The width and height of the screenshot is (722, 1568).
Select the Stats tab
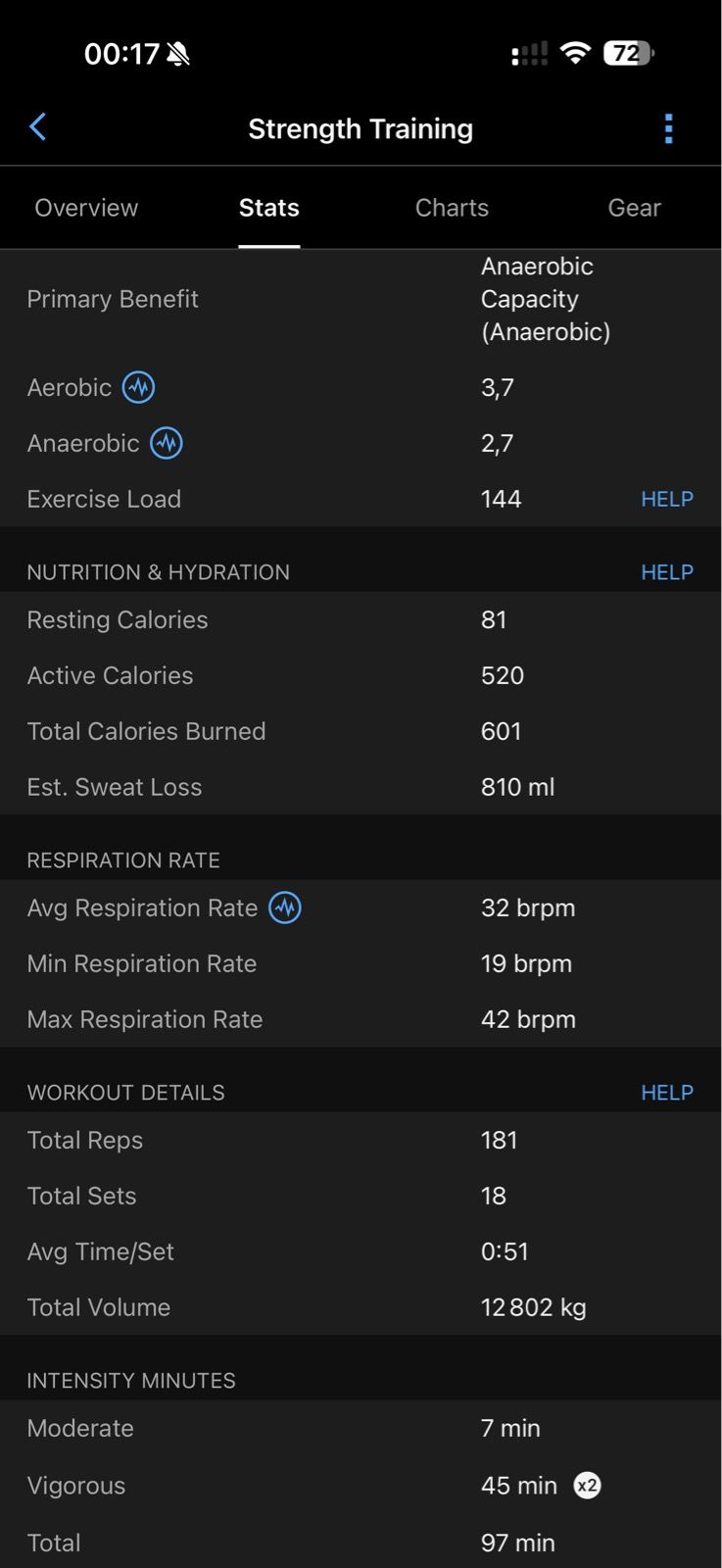(x=269, y=208)
